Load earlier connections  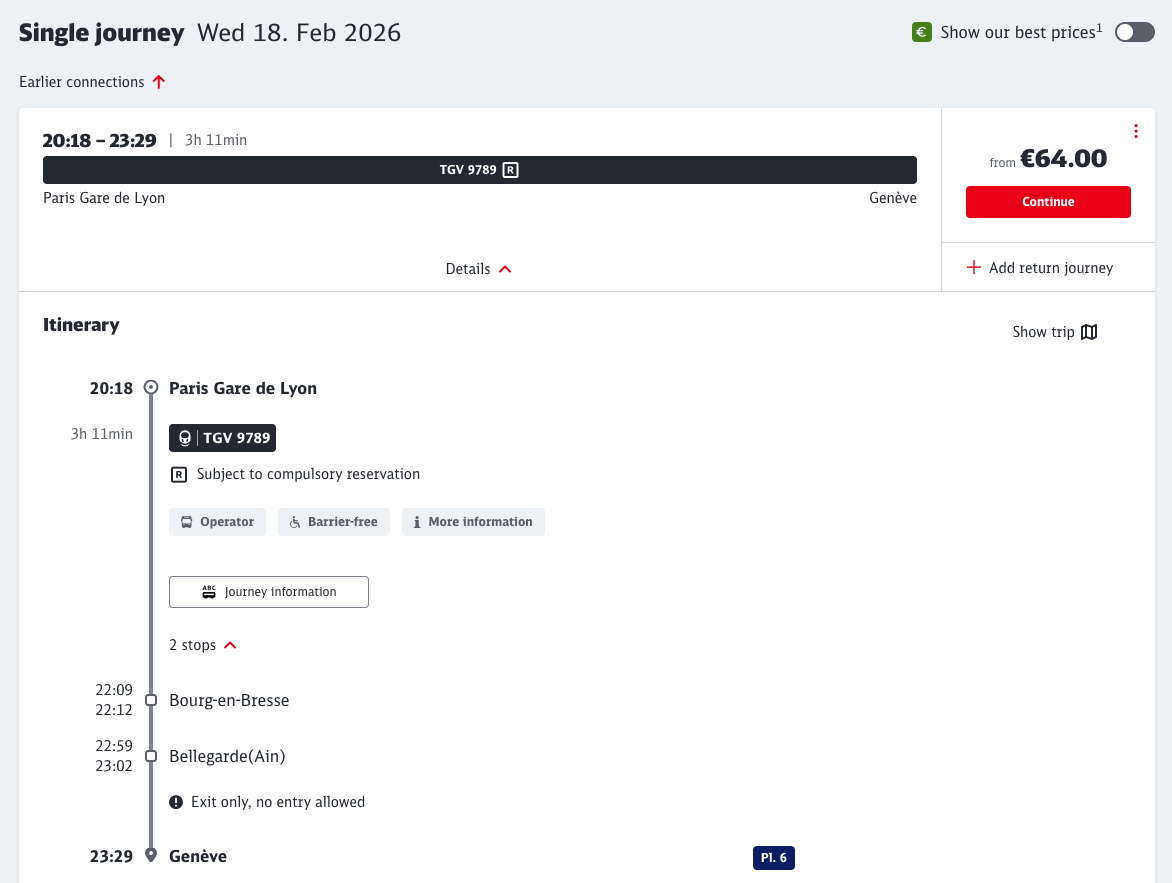92,82
